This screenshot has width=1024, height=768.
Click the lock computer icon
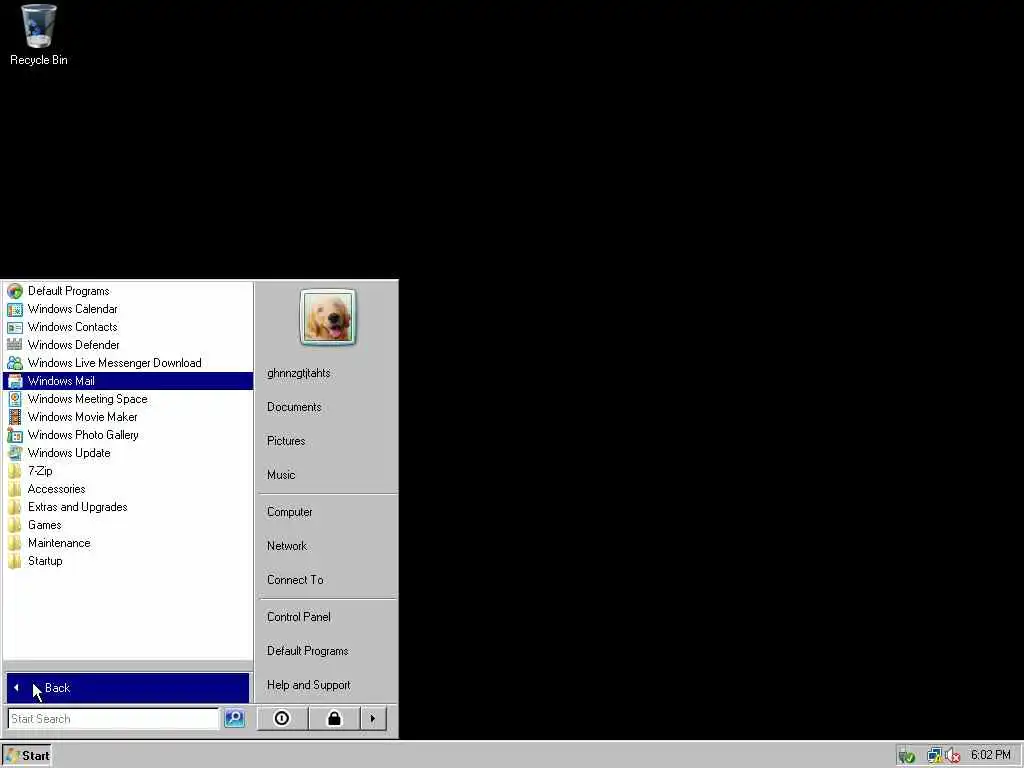(x=334, y=718)
